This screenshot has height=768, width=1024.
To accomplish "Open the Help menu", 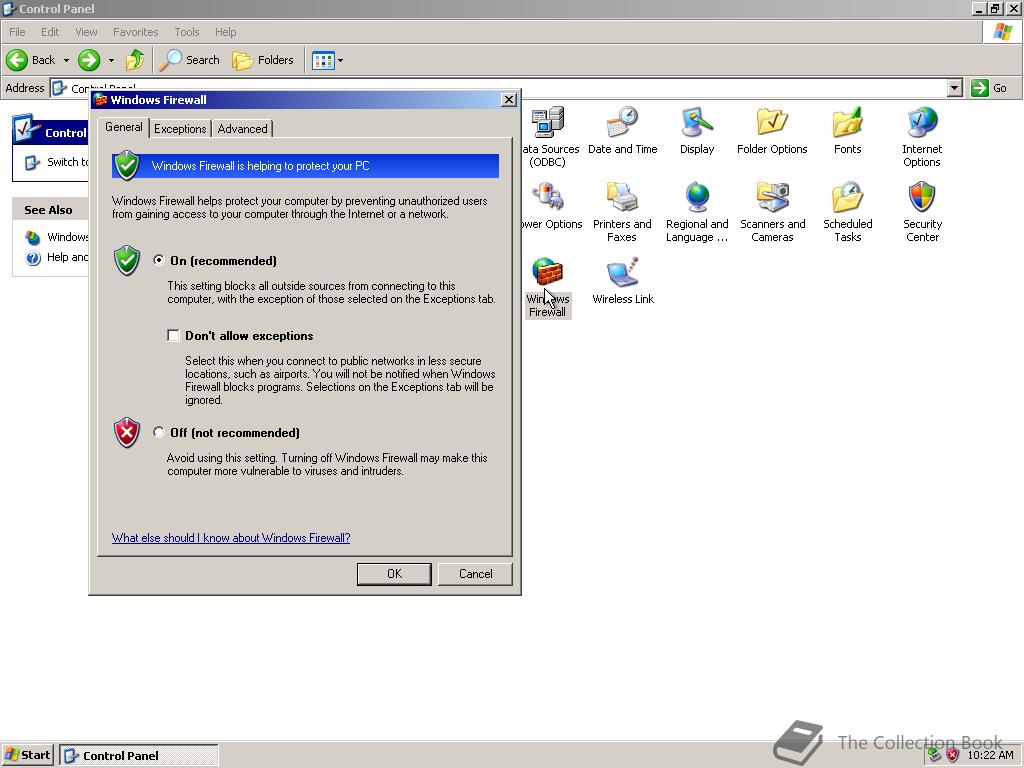I will (225, 32).
